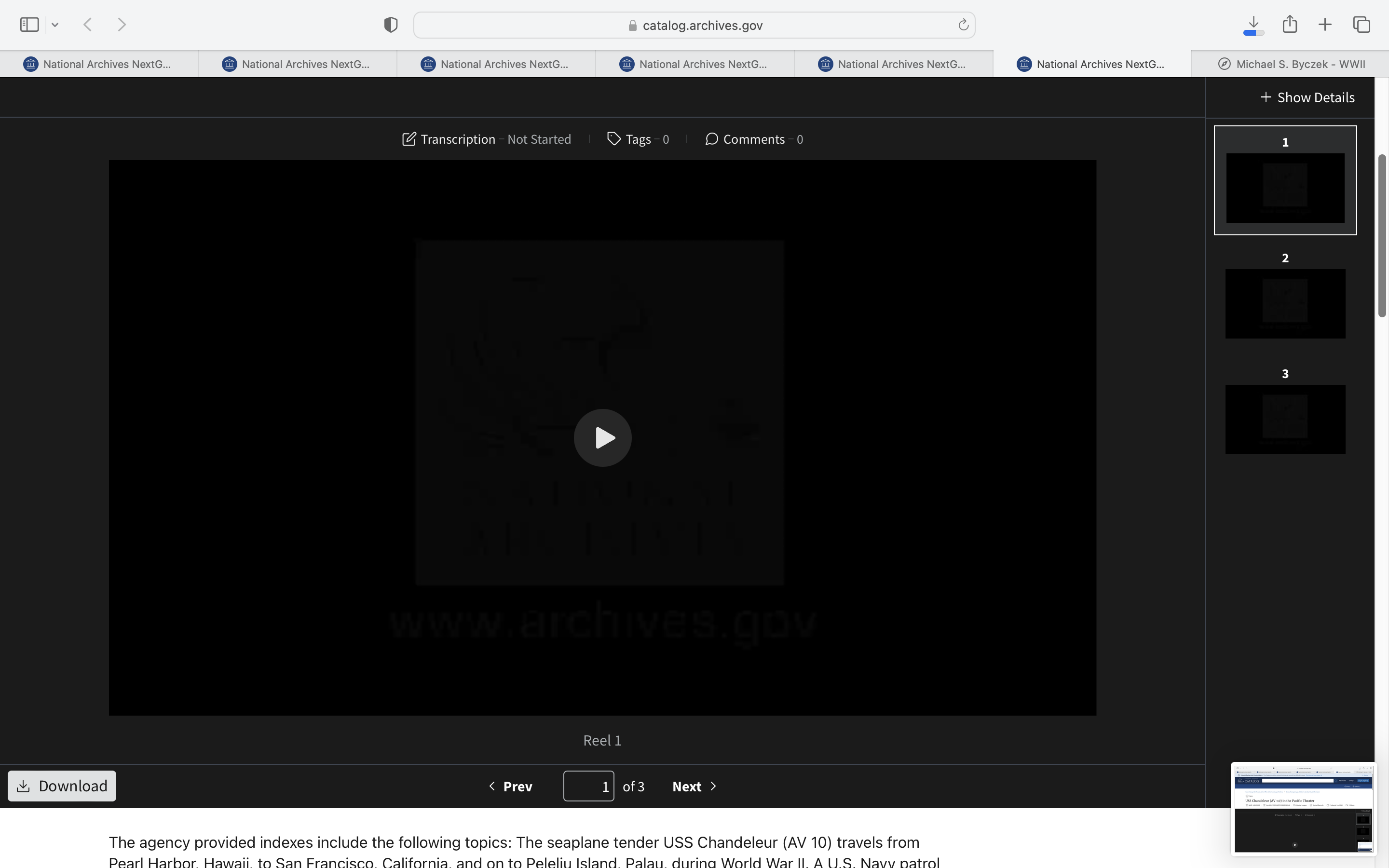
Task: Open Tags section
Action: (638, 139)
